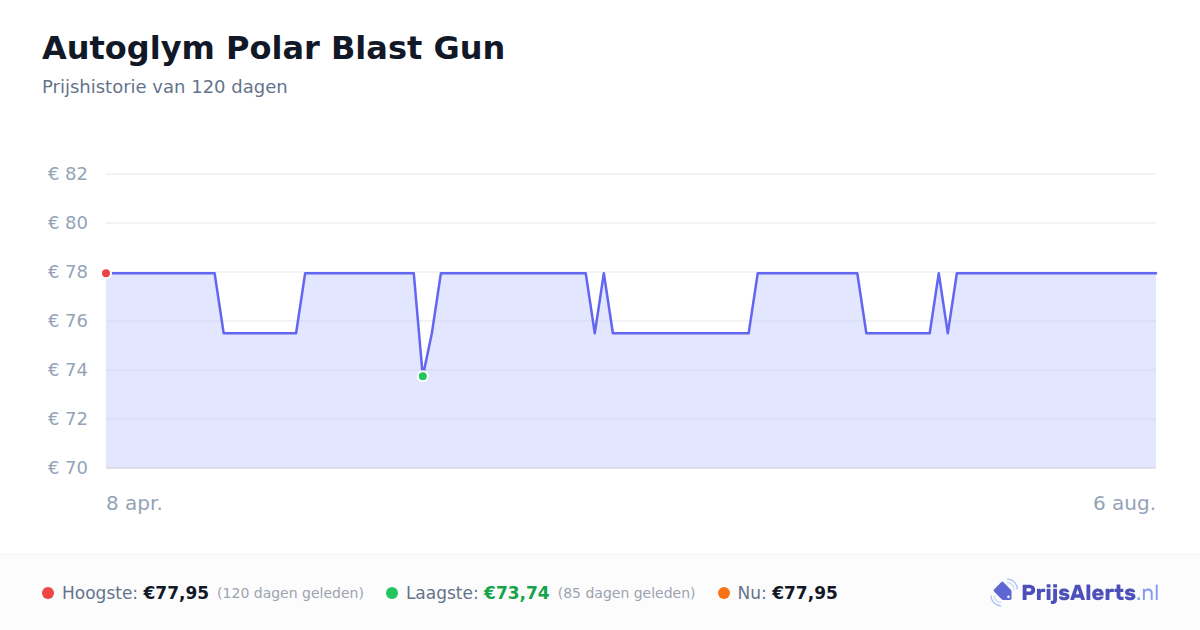
Task: Click the highest price value €77,95
Action: pyautogui.click(x=176, y=593)
